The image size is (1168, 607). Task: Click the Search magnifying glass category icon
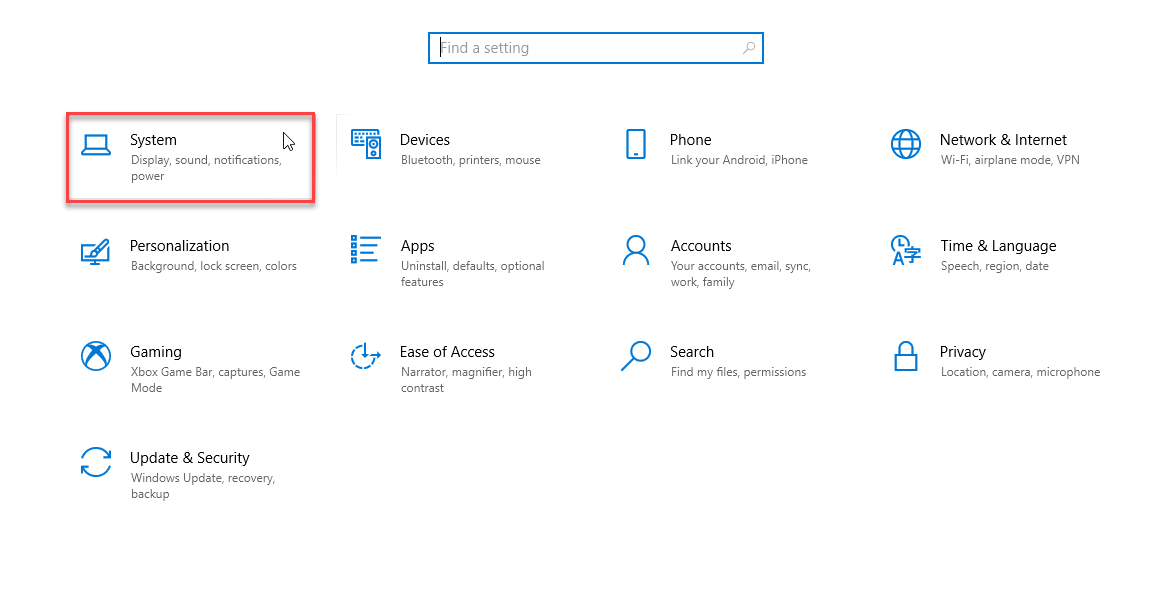point(636,356)
